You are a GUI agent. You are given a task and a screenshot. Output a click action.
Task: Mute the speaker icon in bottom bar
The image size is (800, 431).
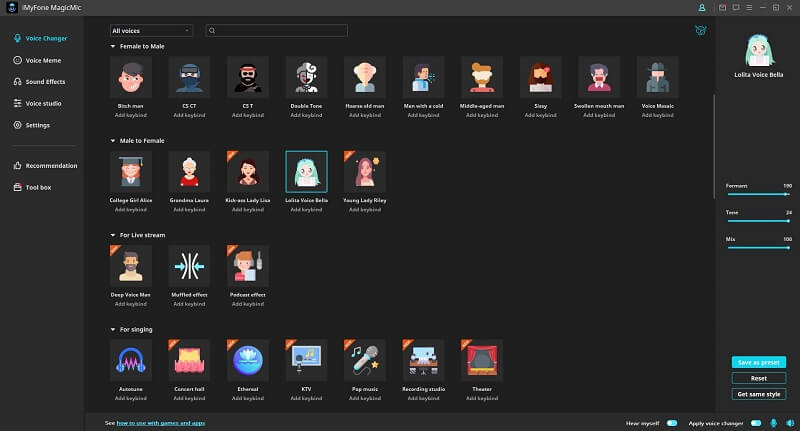click(790, 423)
